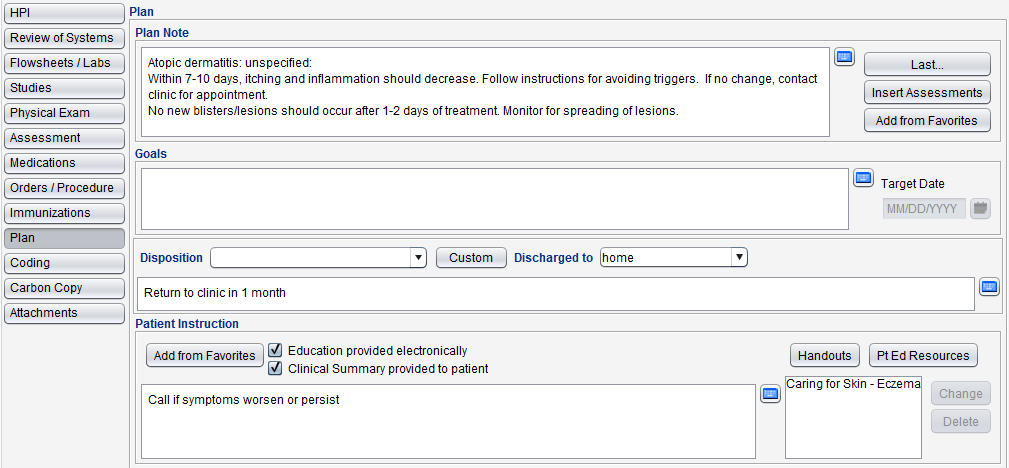Click the Pt Ed Resources button
The width and height of the screenshot is (1009, 468).
click(923, 355)
